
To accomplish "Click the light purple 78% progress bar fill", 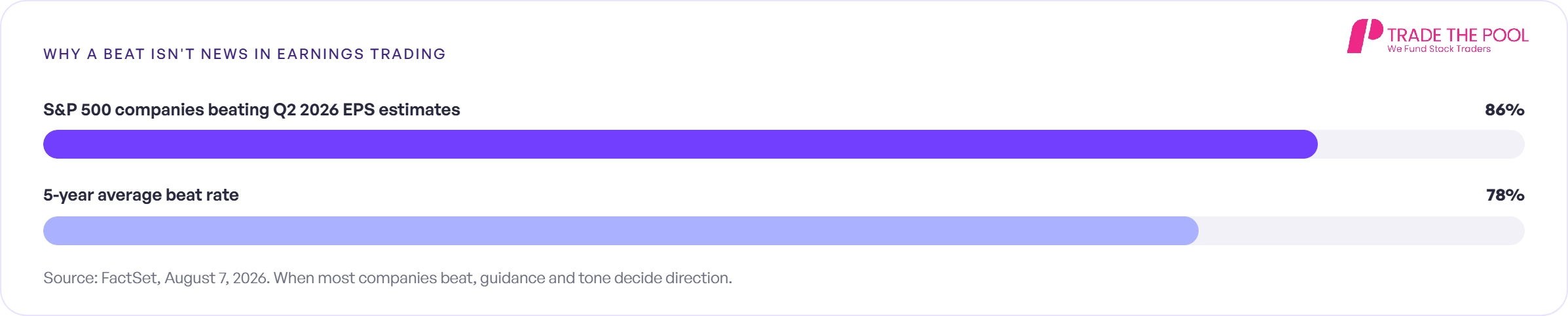I will click(x=621, y=231).
